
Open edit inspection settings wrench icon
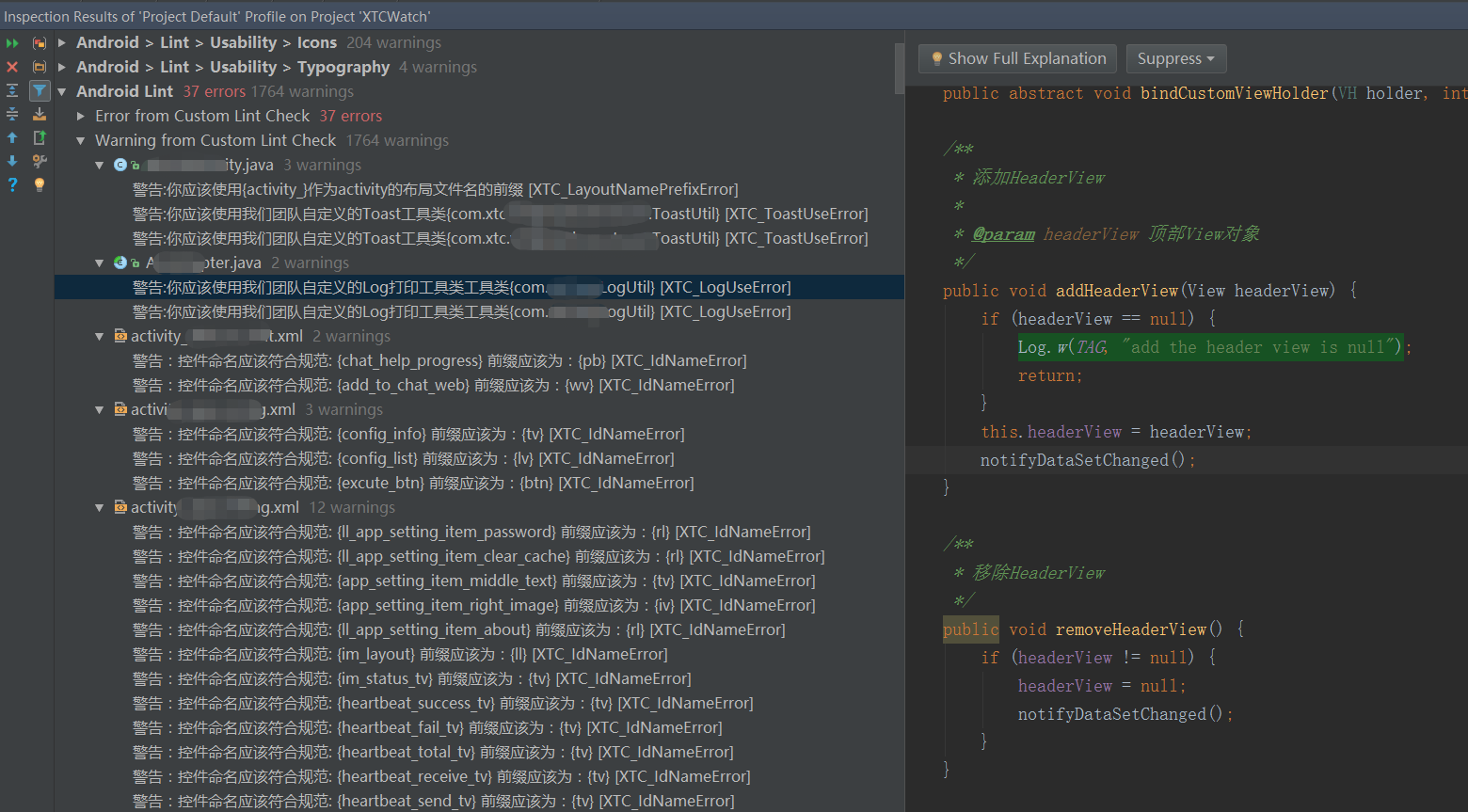tap(40, 161)
